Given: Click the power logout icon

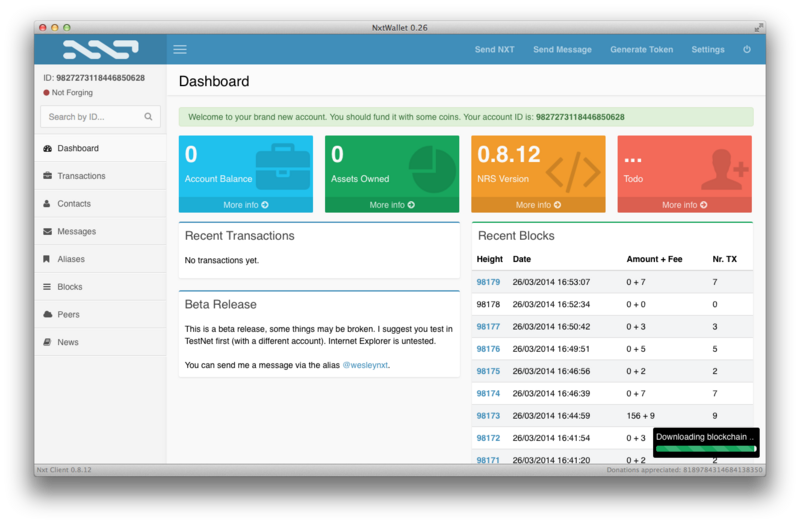Looking at the screenshot, I should pos(746,49).
